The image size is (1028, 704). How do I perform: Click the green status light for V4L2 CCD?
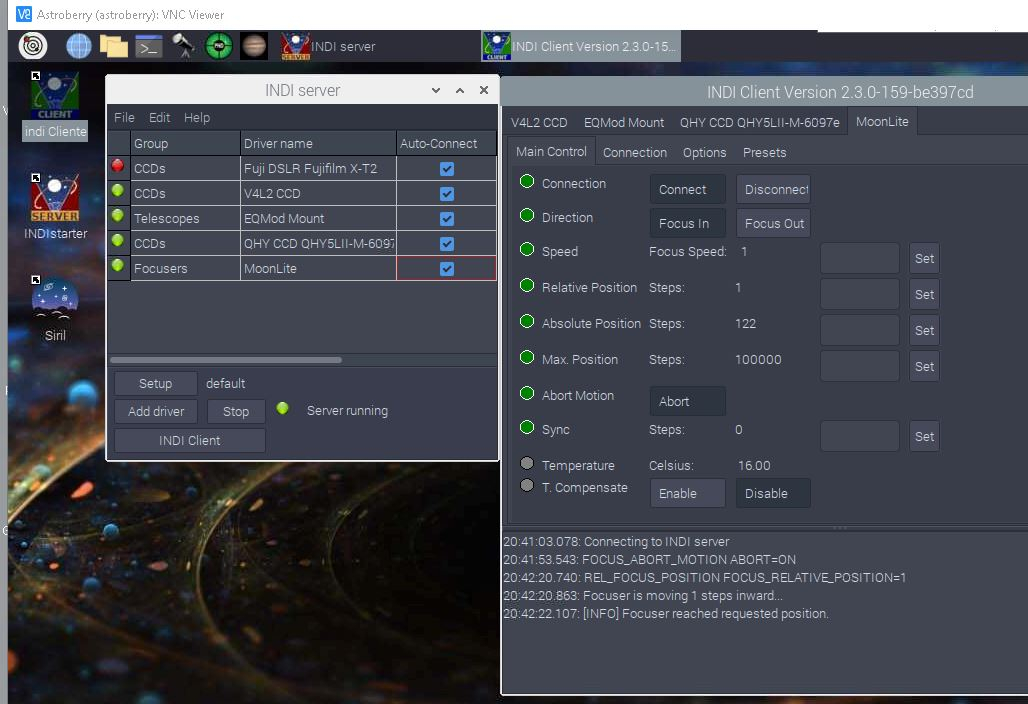[x=118, y=191]
